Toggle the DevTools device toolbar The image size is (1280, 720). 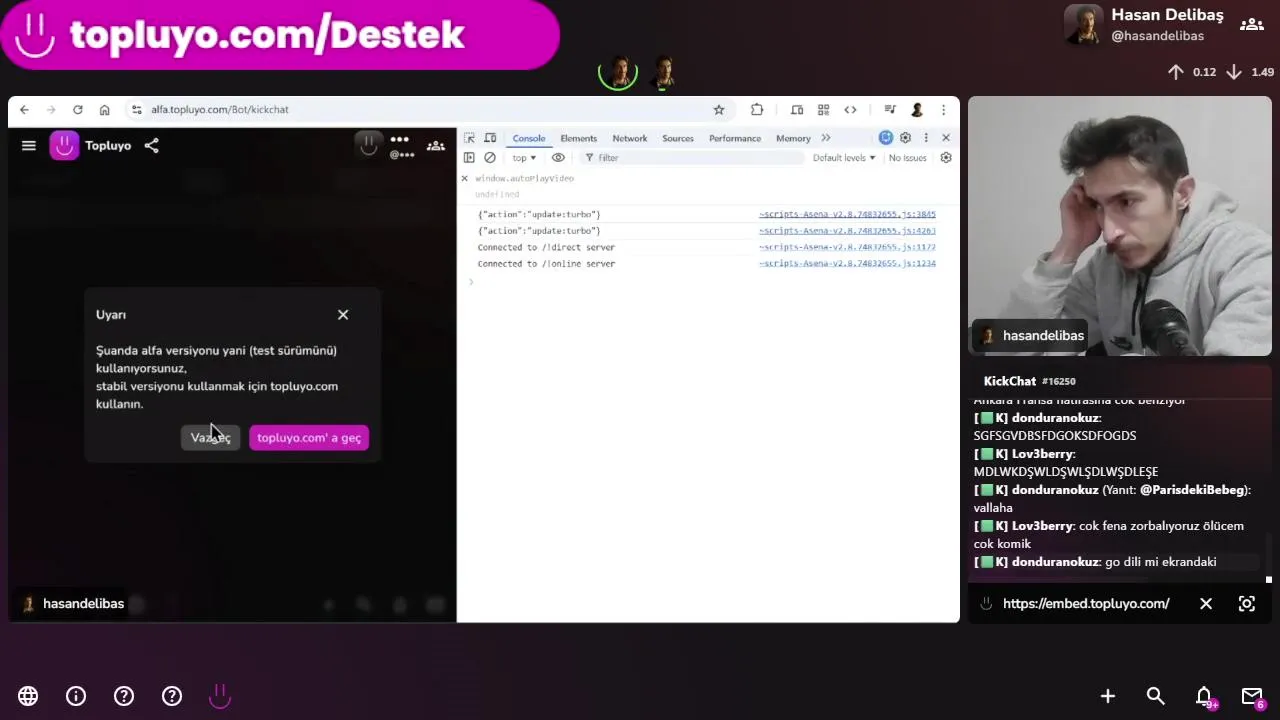pyautogui.click(x=490, y=138)
